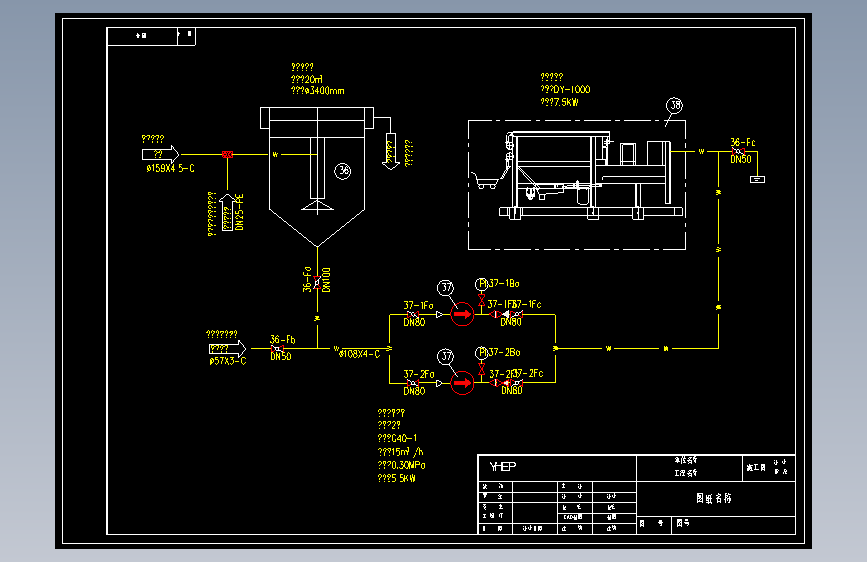Select the circled 38 equipment tag

click(674, 106)
